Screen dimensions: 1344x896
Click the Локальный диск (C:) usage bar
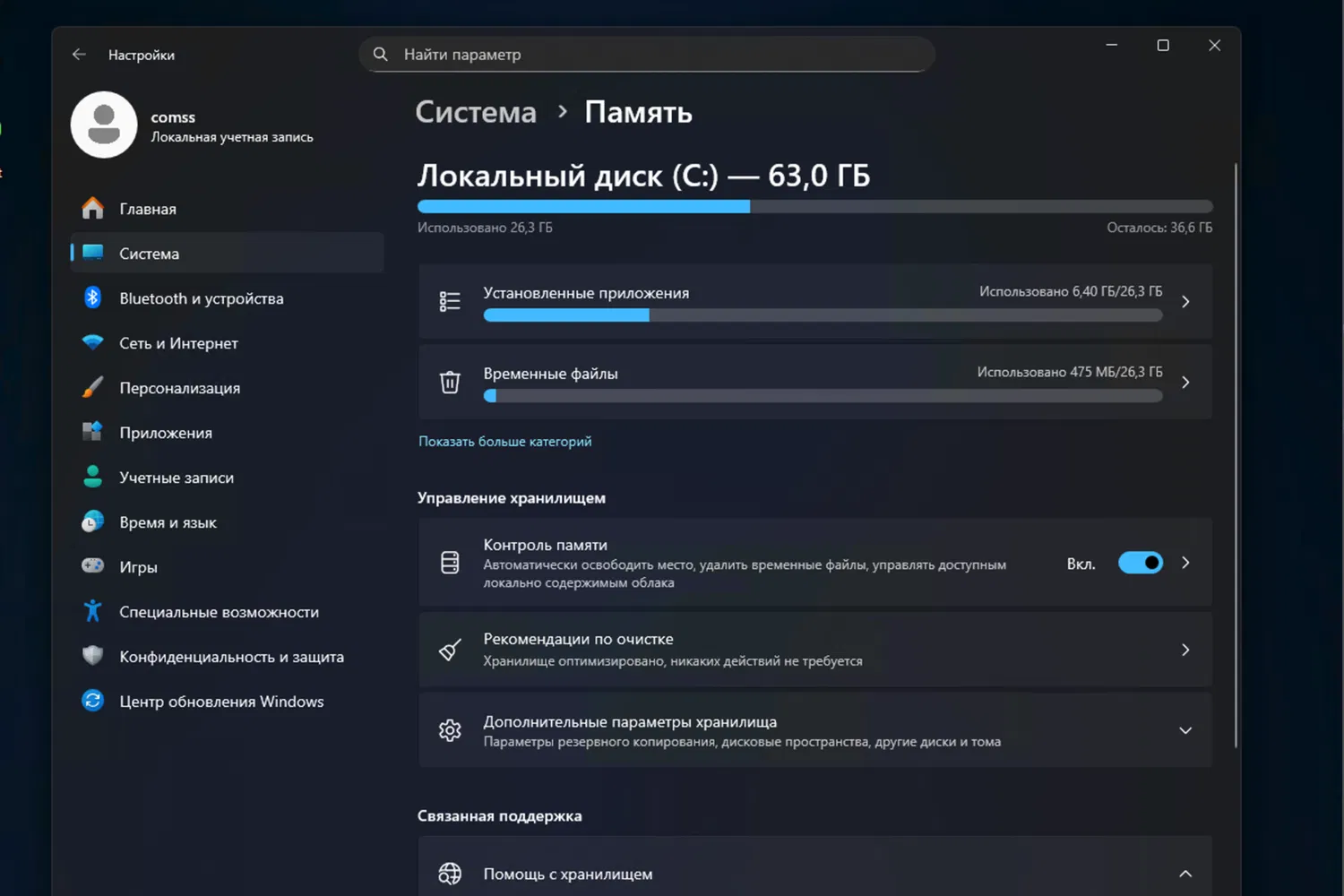815,207
